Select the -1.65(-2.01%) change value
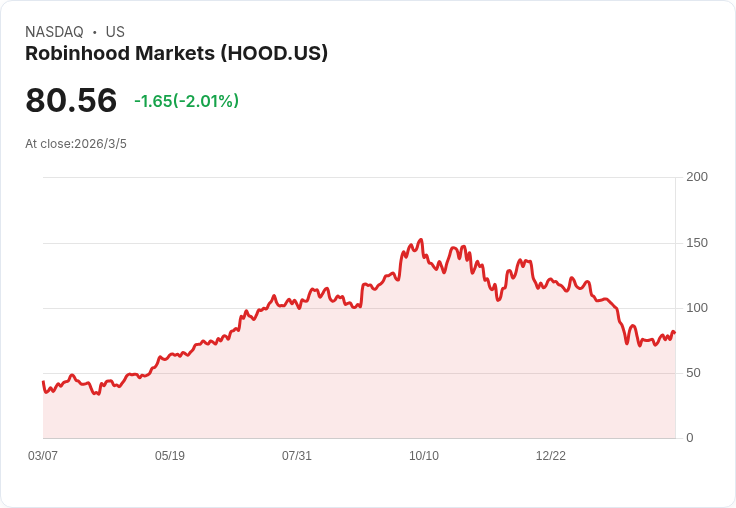This screenshot has width=736, height=508. point(186,101)
